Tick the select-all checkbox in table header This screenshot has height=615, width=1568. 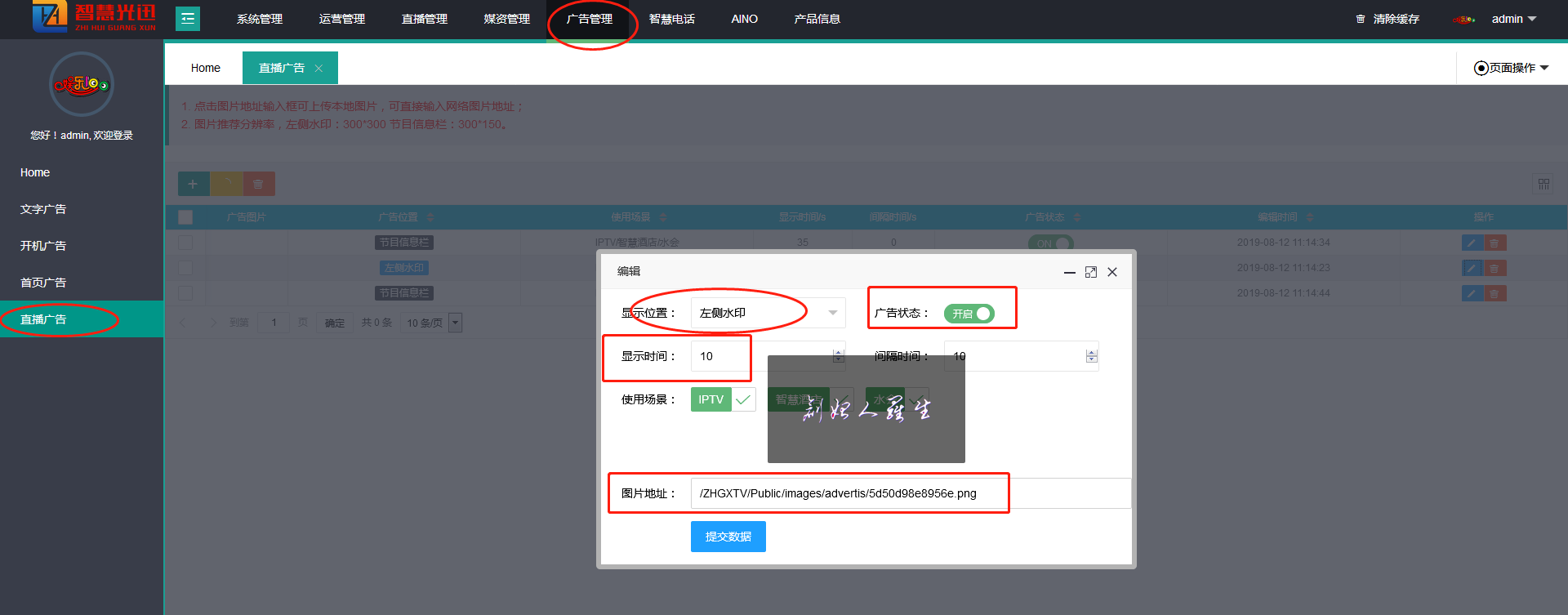point(185,217)
